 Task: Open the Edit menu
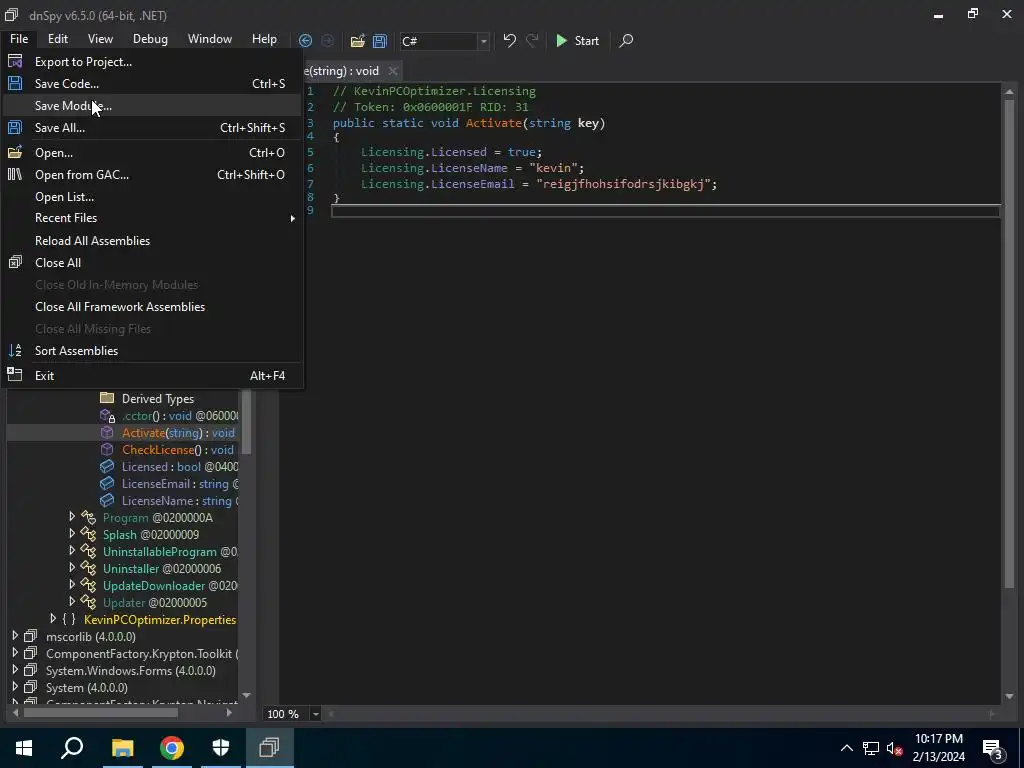[x=57, y=39]
